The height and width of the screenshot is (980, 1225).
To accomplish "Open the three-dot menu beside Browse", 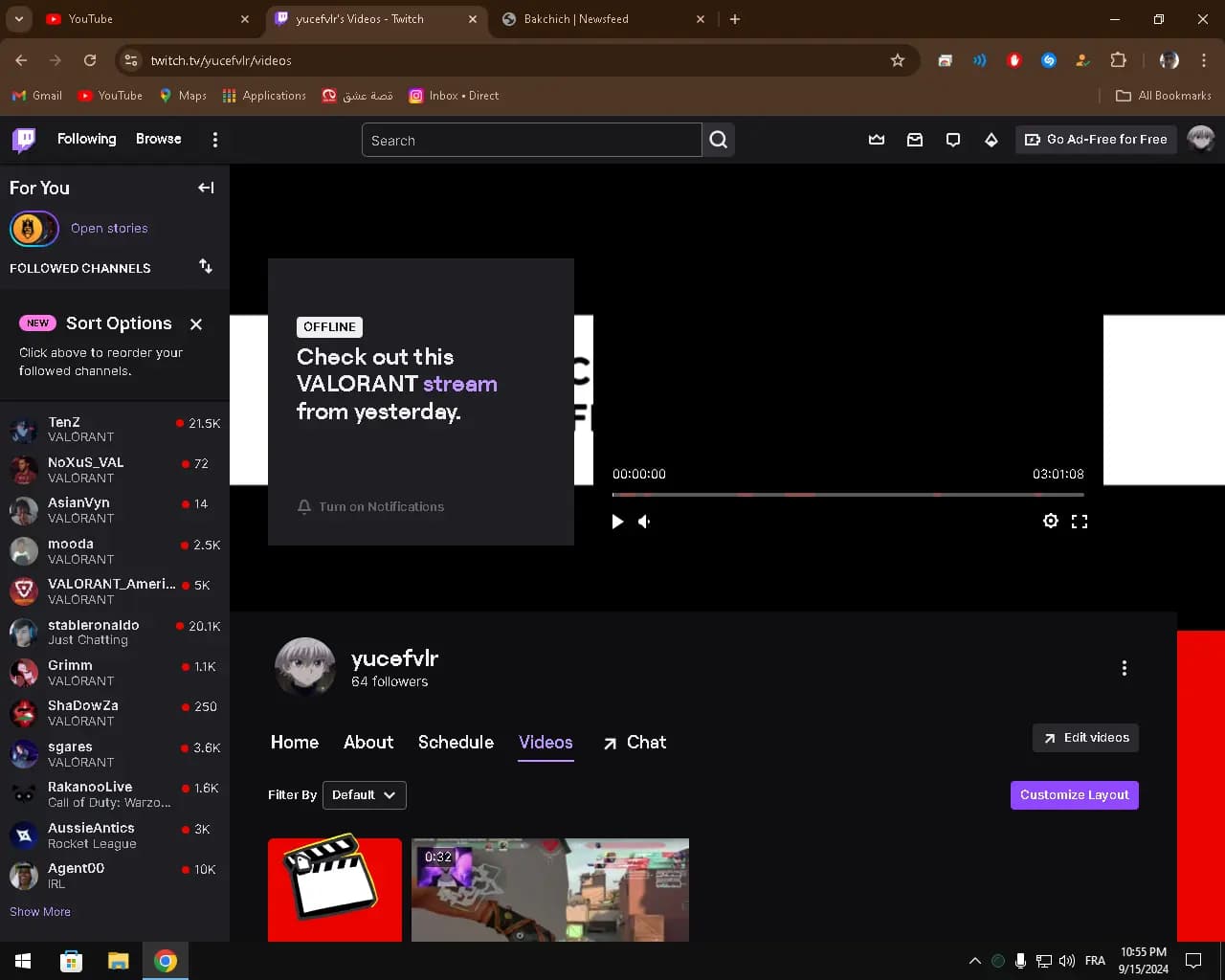I will pos(215,140).
